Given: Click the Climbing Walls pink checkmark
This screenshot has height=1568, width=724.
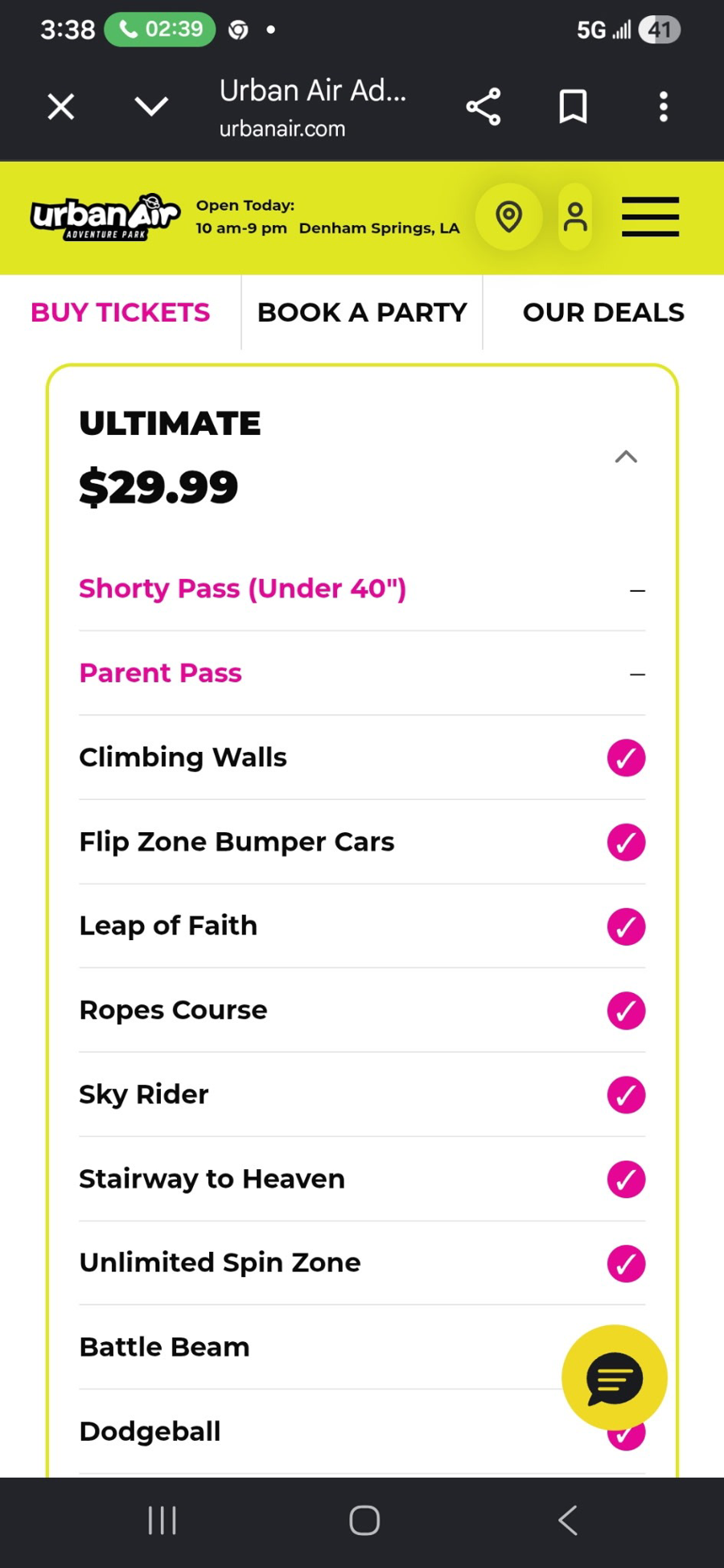Looking at the screenshot, I should [626, 757].
